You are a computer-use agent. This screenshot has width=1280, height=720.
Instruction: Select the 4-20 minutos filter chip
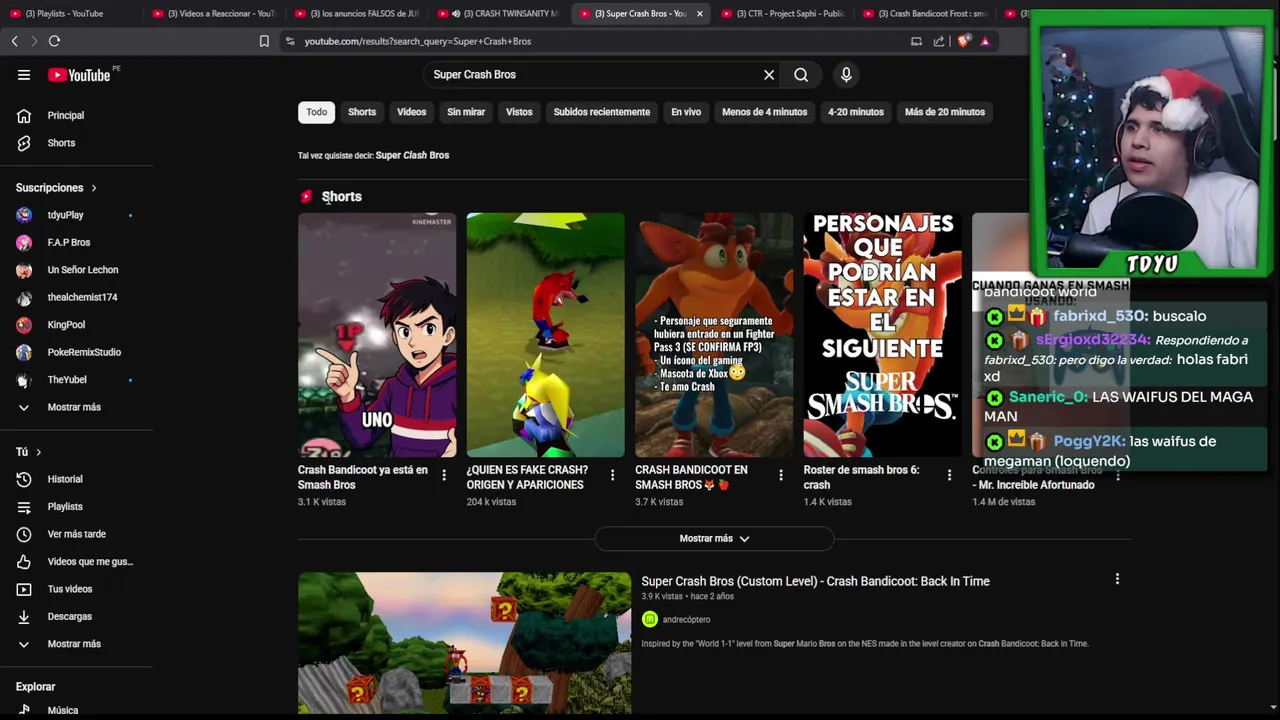(x=856, y=112)
